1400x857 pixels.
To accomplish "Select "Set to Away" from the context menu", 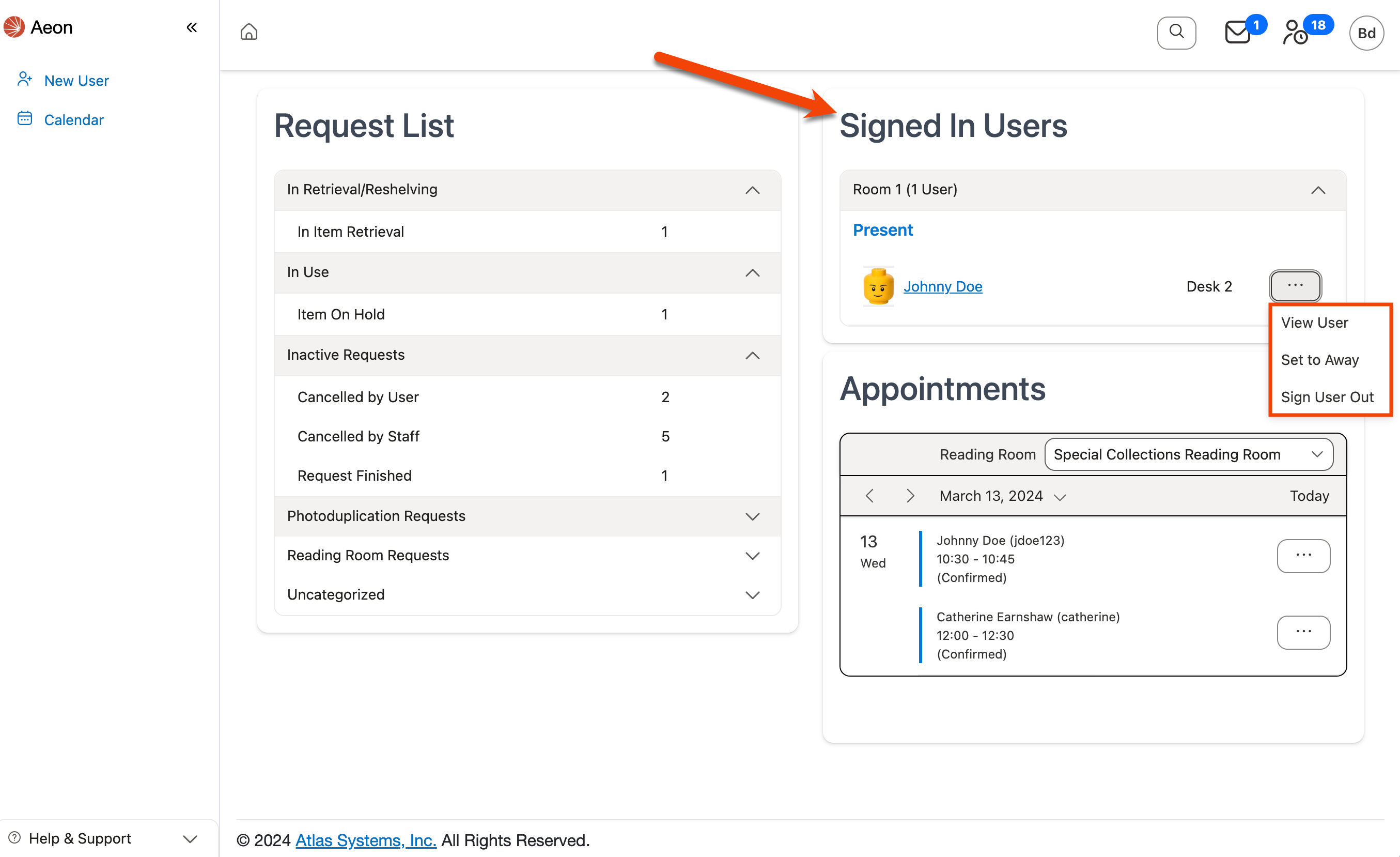I will pos(1319,359).
